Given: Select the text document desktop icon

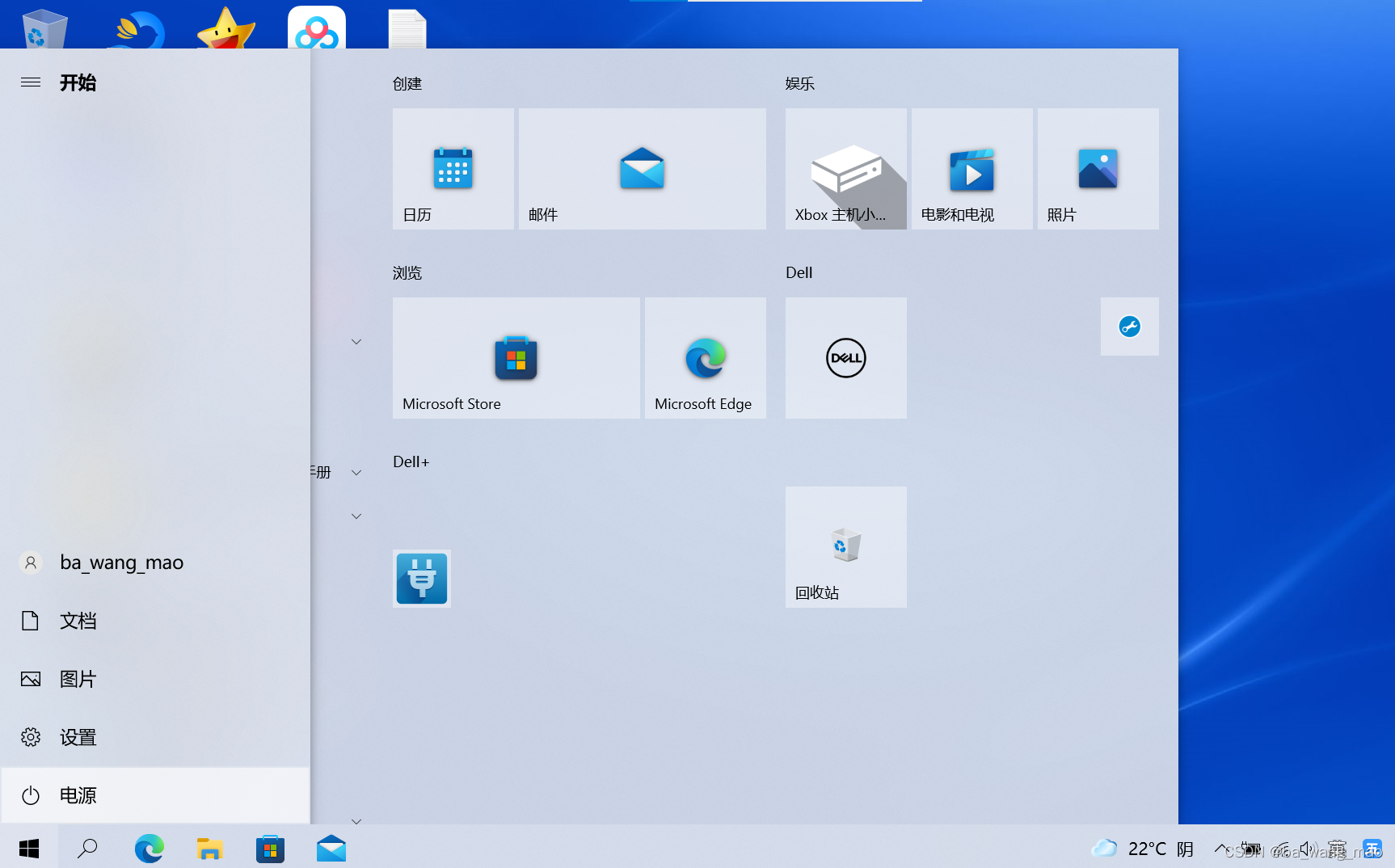Looking at the screenshot, I should [x=407, y=28].
